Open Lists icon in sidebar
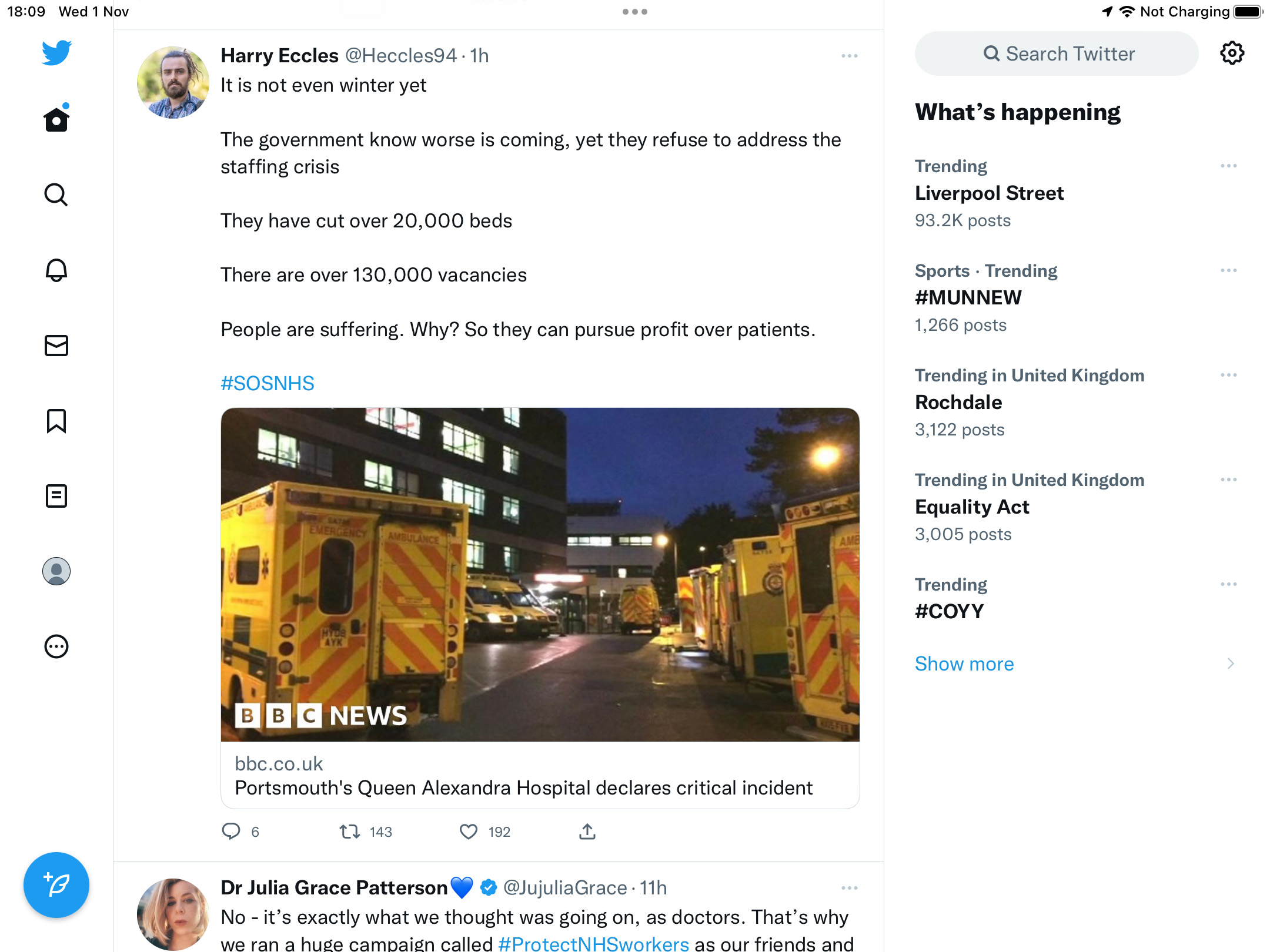Viewport: 1270px width, 952px height. [x=56, y=496]
